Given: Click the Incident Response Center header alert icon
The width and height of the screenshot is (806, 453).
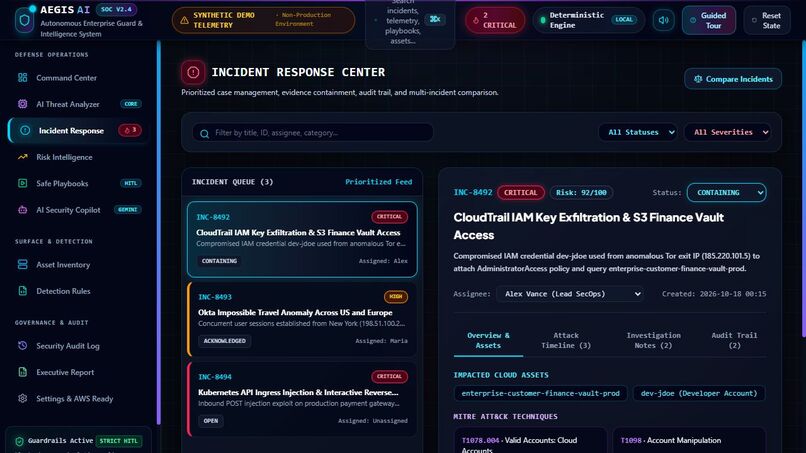Looking at the screenshot, I should [193, 73].
